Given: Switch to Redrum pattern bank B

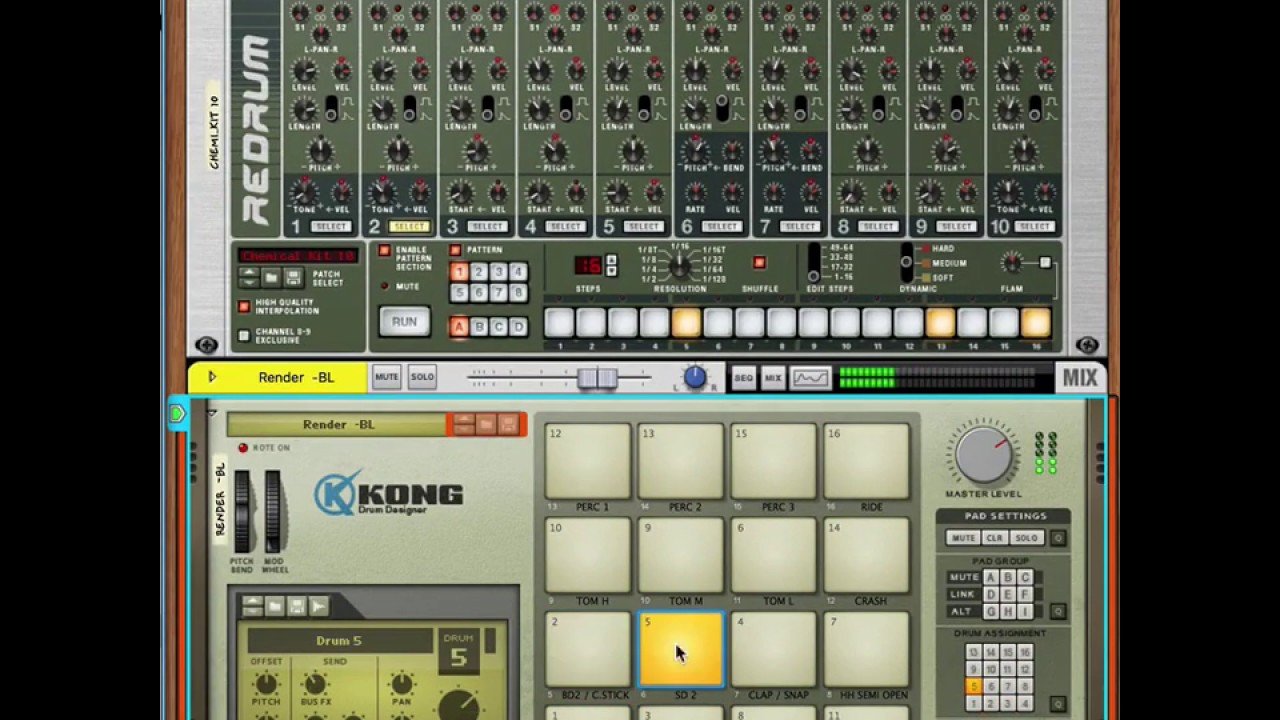Looking at the screenshot, I should (x=479, y=327).
